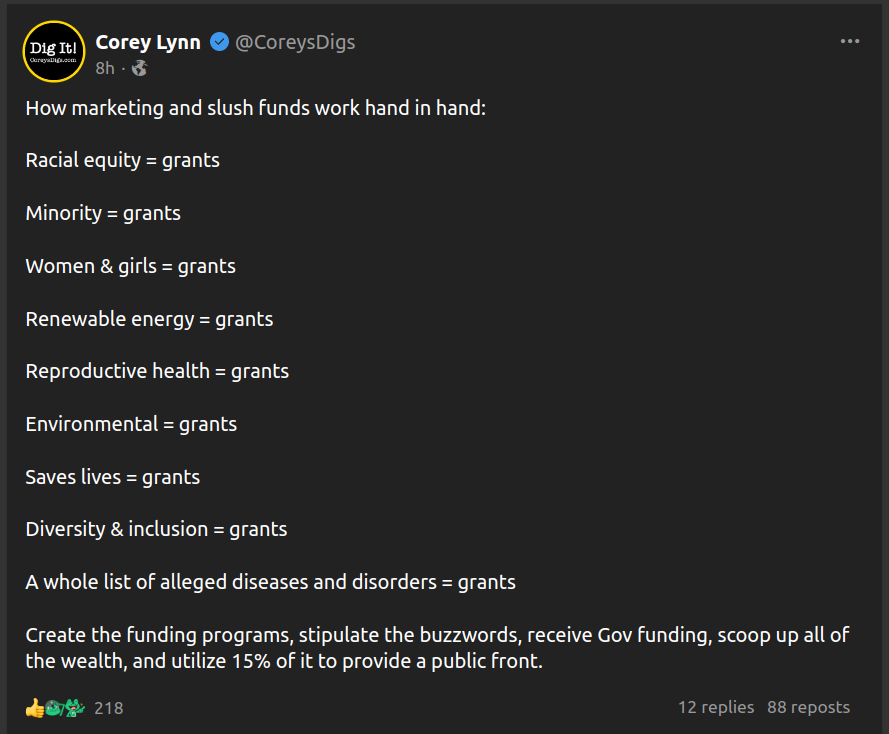
Task: Click the globe public visibility icon
Action: (139, 68)
